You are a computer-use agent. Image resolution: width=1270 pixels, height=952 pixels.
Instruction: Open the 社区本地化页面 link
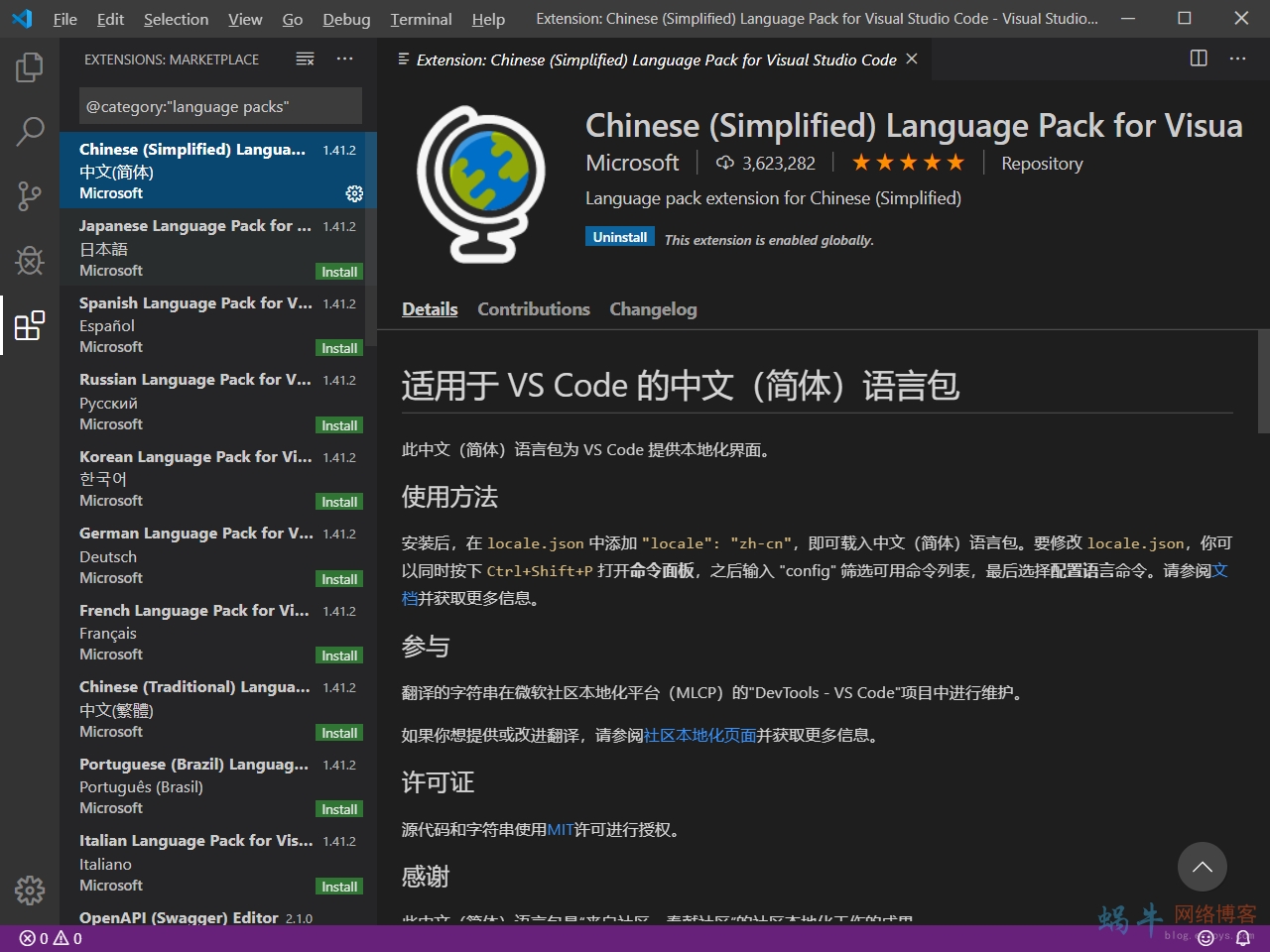coord(699,735)
